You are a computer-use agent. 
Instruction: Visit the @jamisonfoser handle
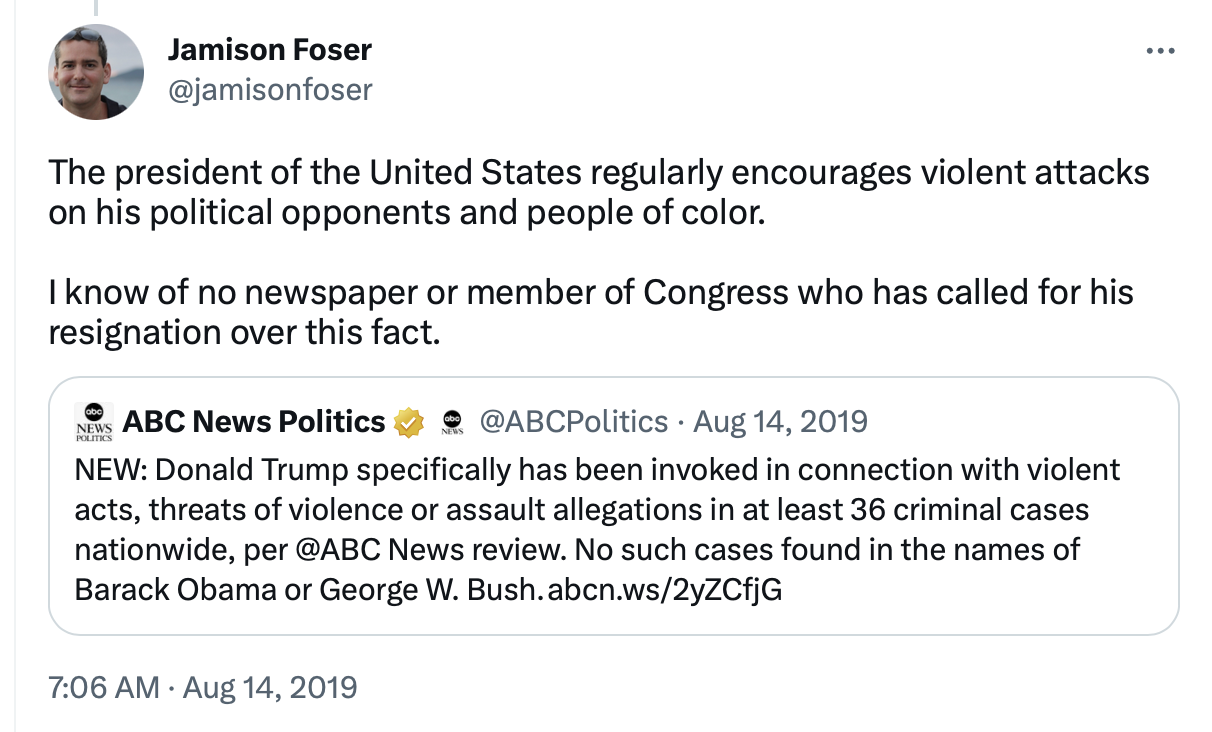point(269,90)
